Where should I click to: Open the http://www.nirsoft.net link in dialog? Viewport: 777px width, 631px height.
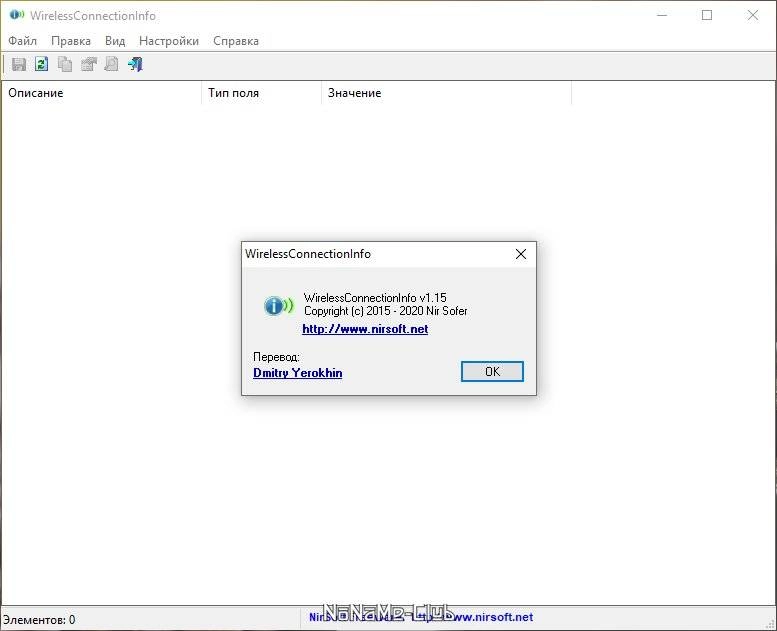(x=365, y=329)
